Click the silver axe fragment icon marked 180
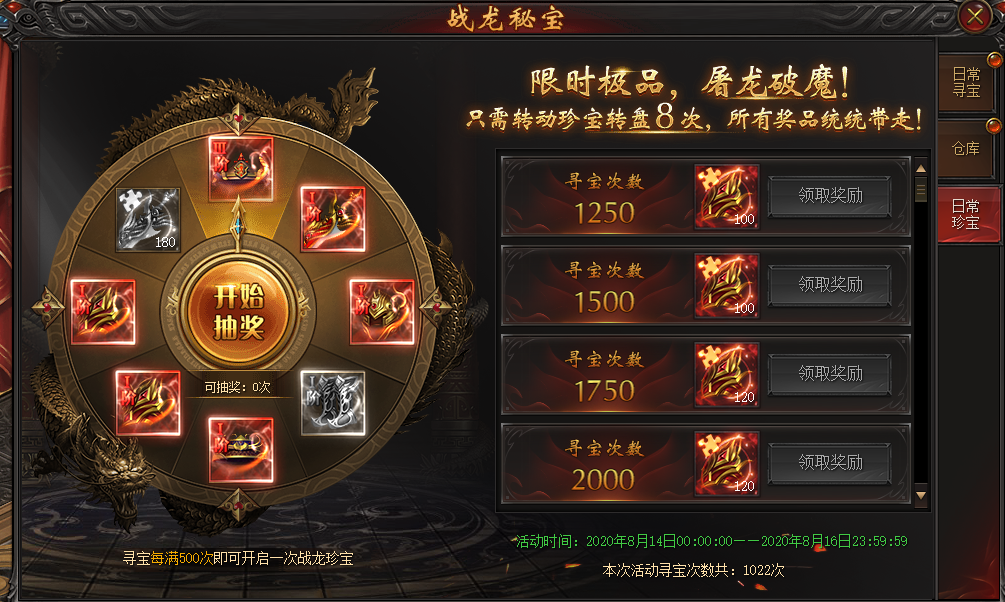Screen dimensions: 1005x602 pos(148,219)
